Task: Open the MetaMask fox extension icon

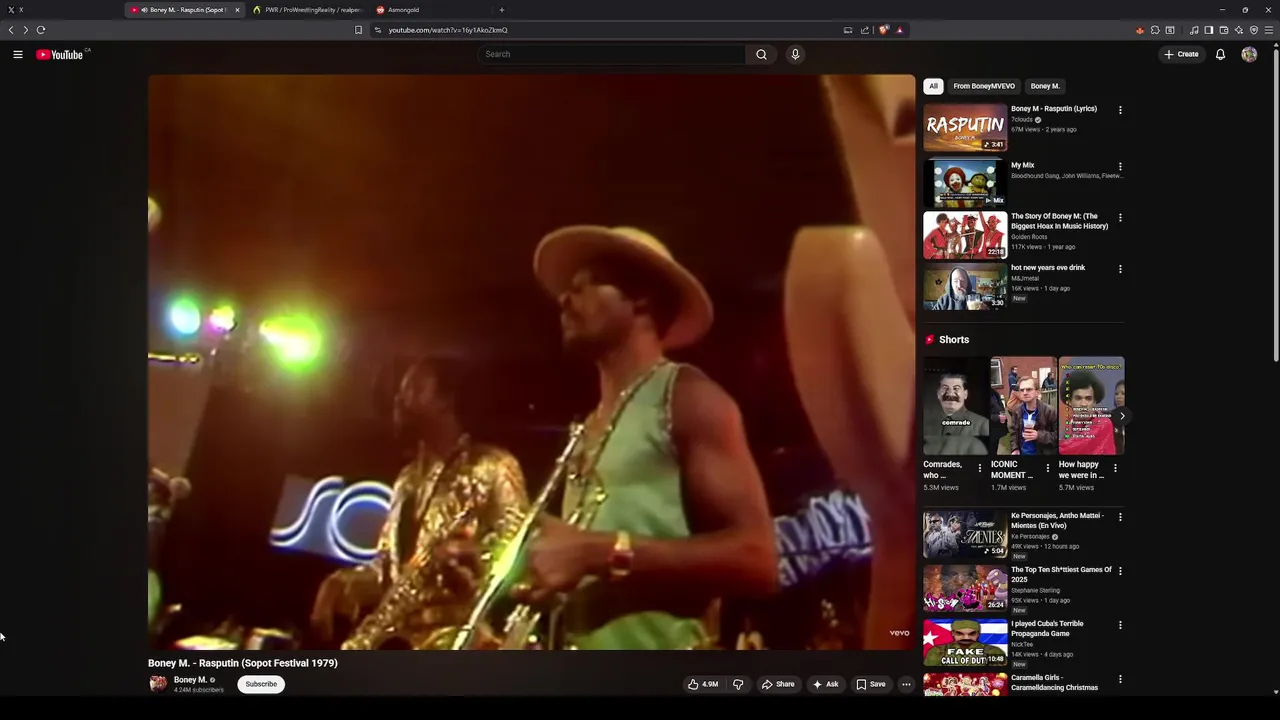Action: (1140, 30)
